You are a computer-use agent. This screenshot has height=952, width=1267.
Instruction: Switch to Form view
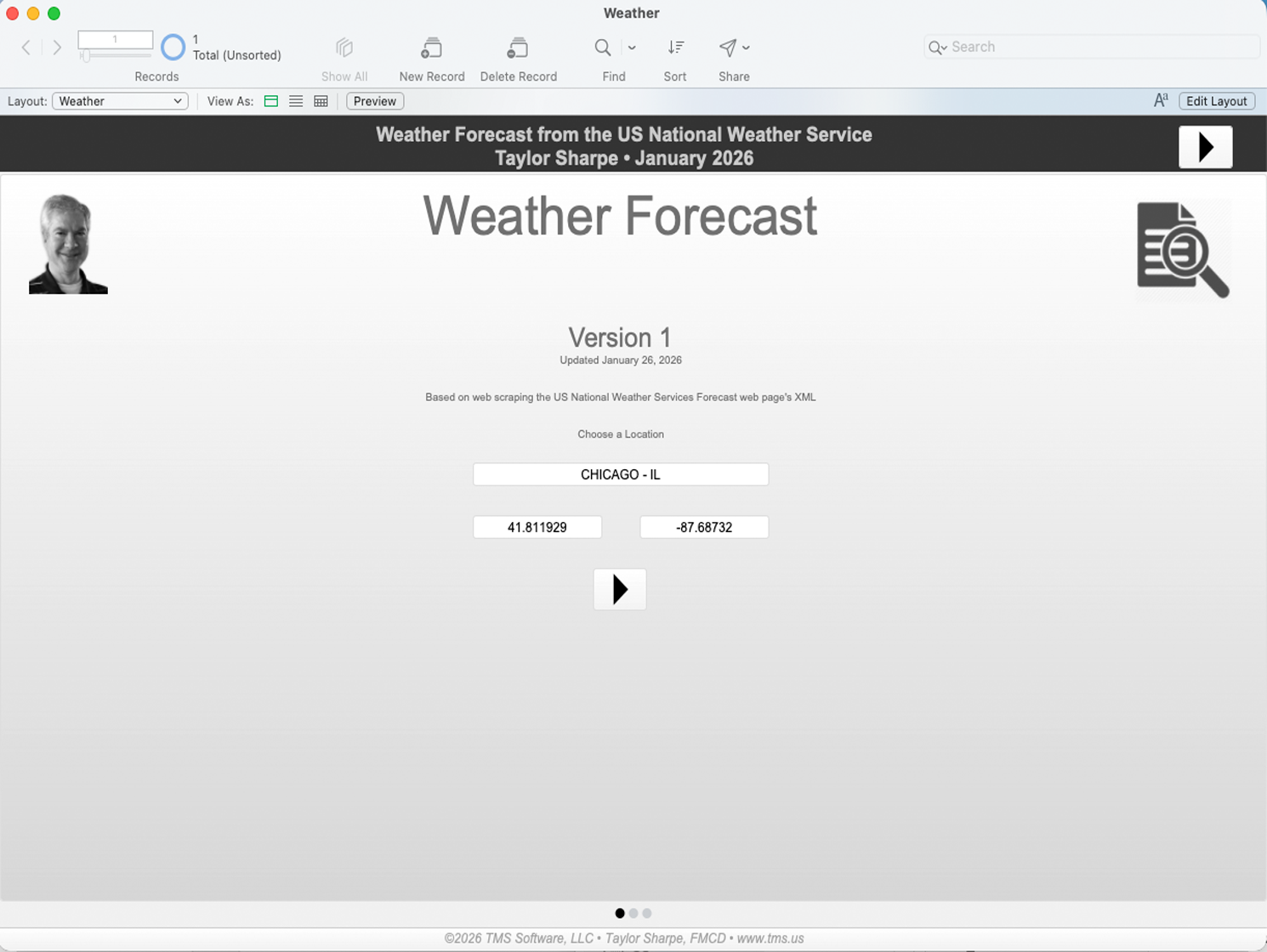(x=271, y=101)
